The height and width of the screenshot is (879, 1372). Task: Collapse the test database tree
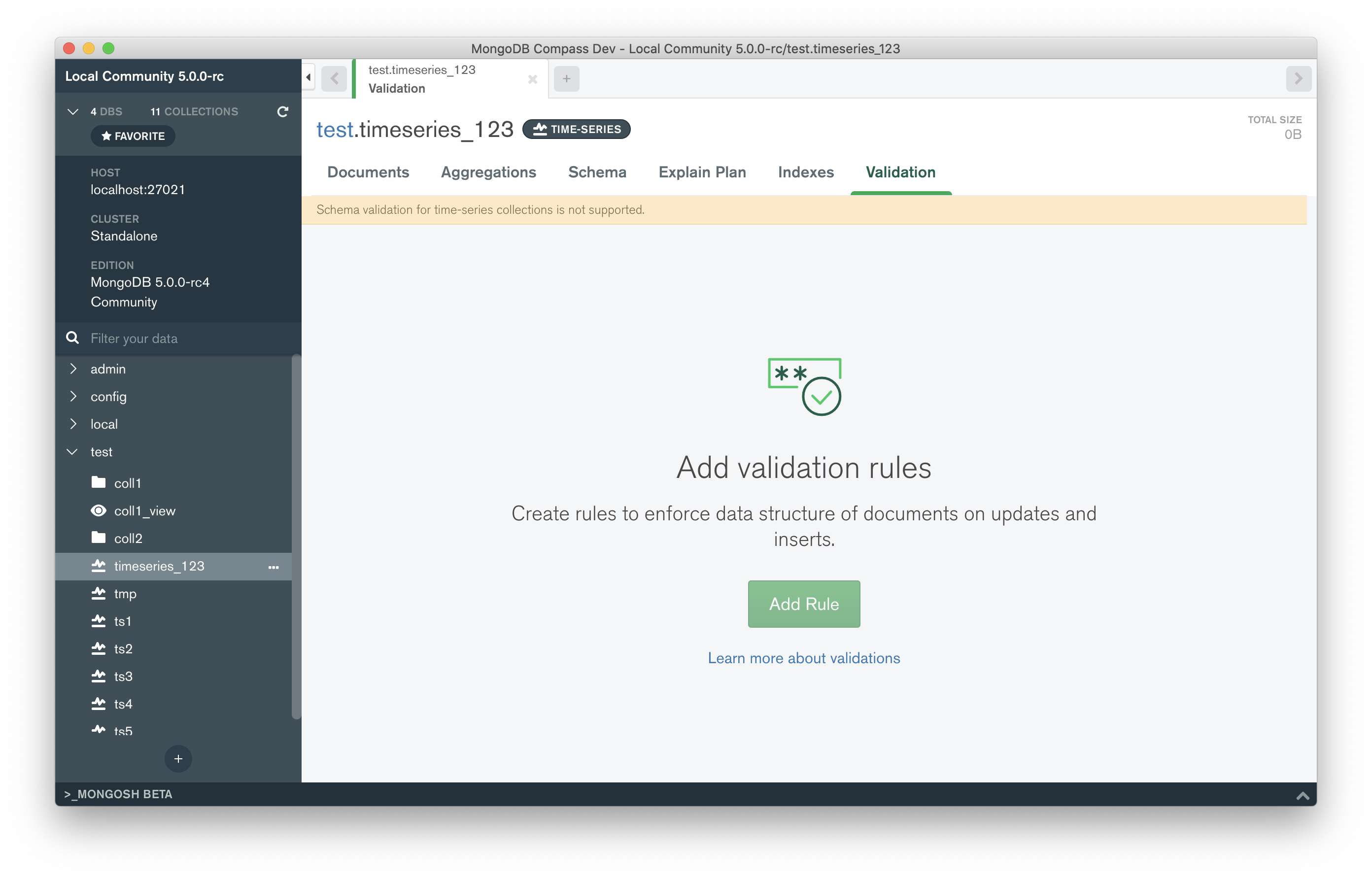point(72,451)
